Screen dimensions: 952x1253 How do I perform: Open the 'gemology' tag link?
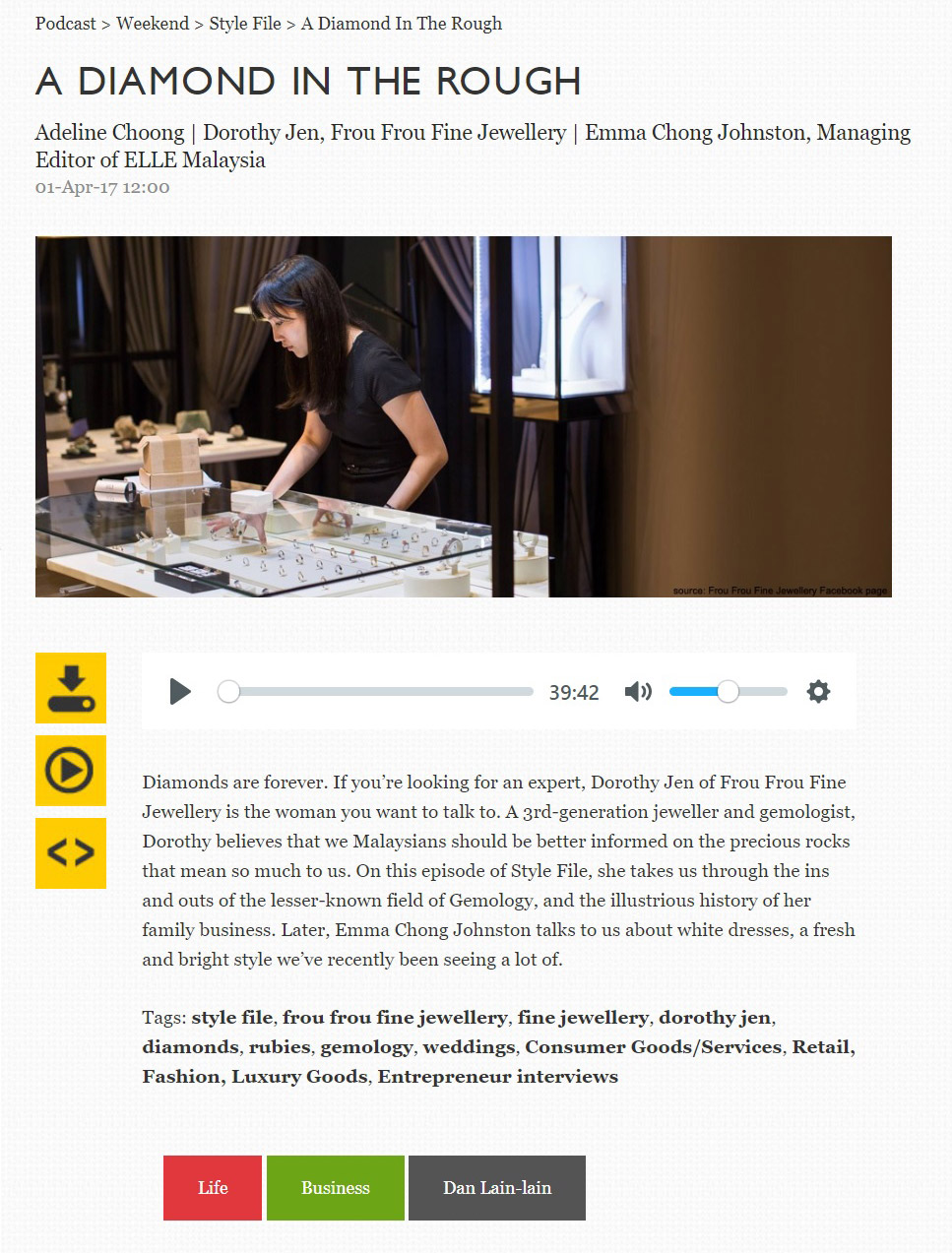(366, 1047)
